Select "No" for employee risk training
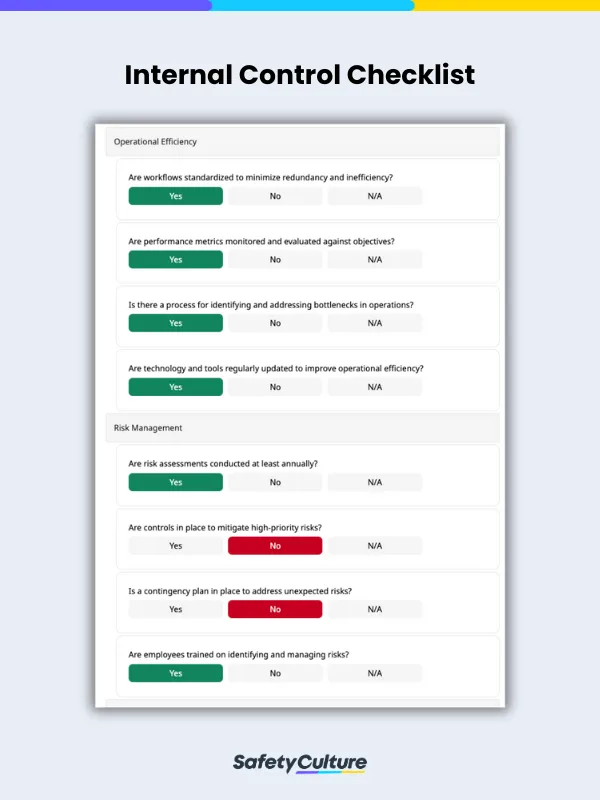This screenshot has width=600, height=800. coord(275,673)
